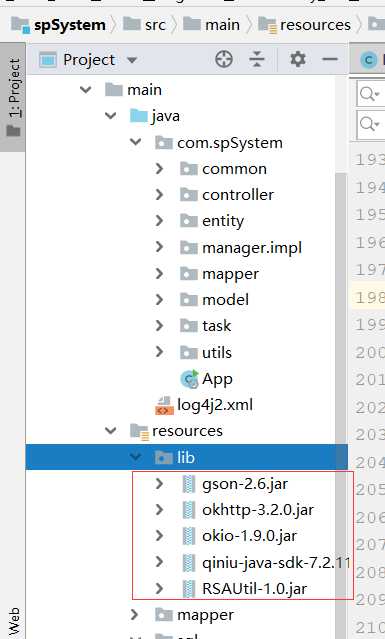
Task: Hide the Project tool window with minus icon
Action: [330, 59]
